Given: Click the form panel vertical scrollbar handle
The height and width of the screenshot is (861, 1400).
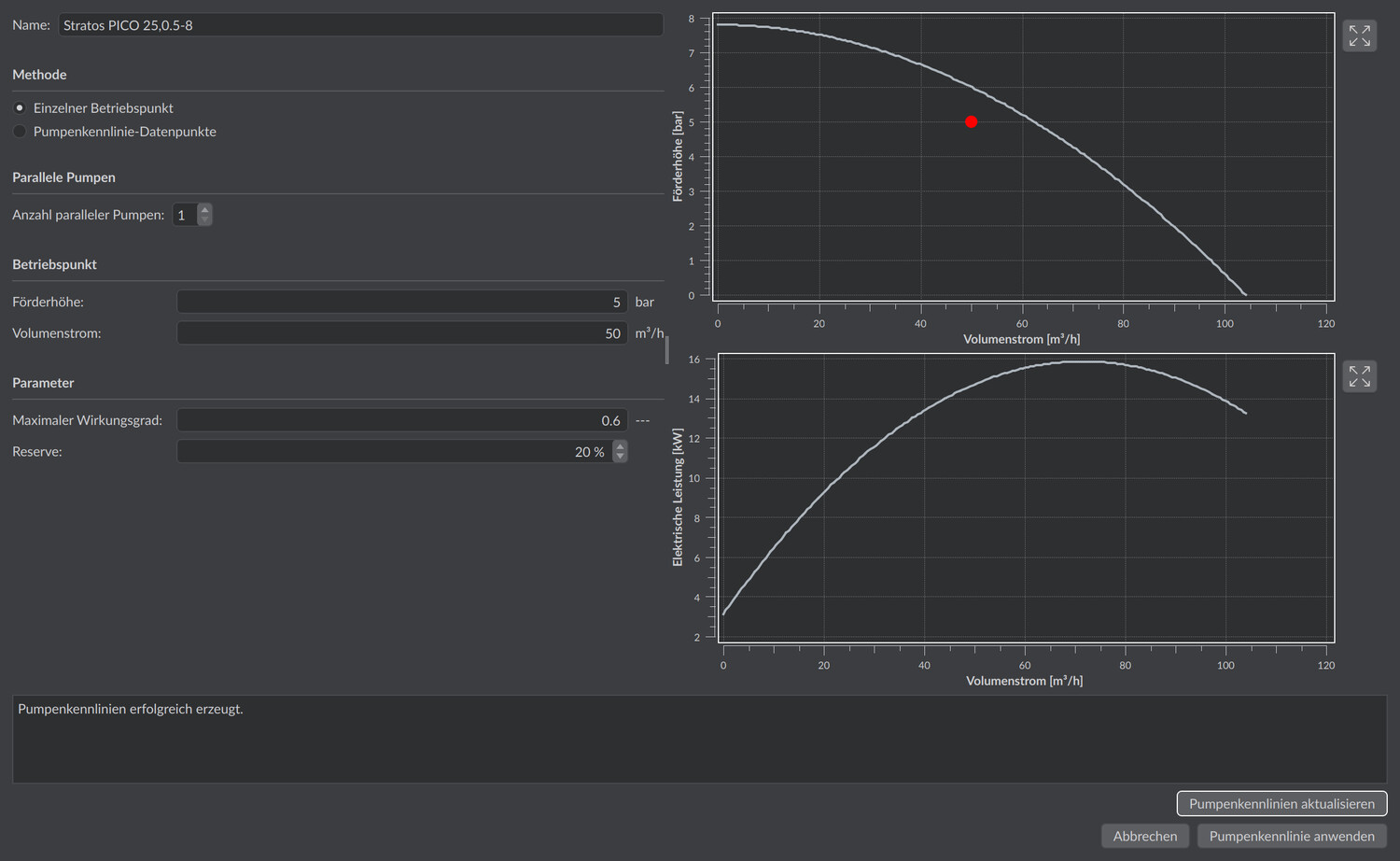Looking at the screenshot, I should pos(666,350).
